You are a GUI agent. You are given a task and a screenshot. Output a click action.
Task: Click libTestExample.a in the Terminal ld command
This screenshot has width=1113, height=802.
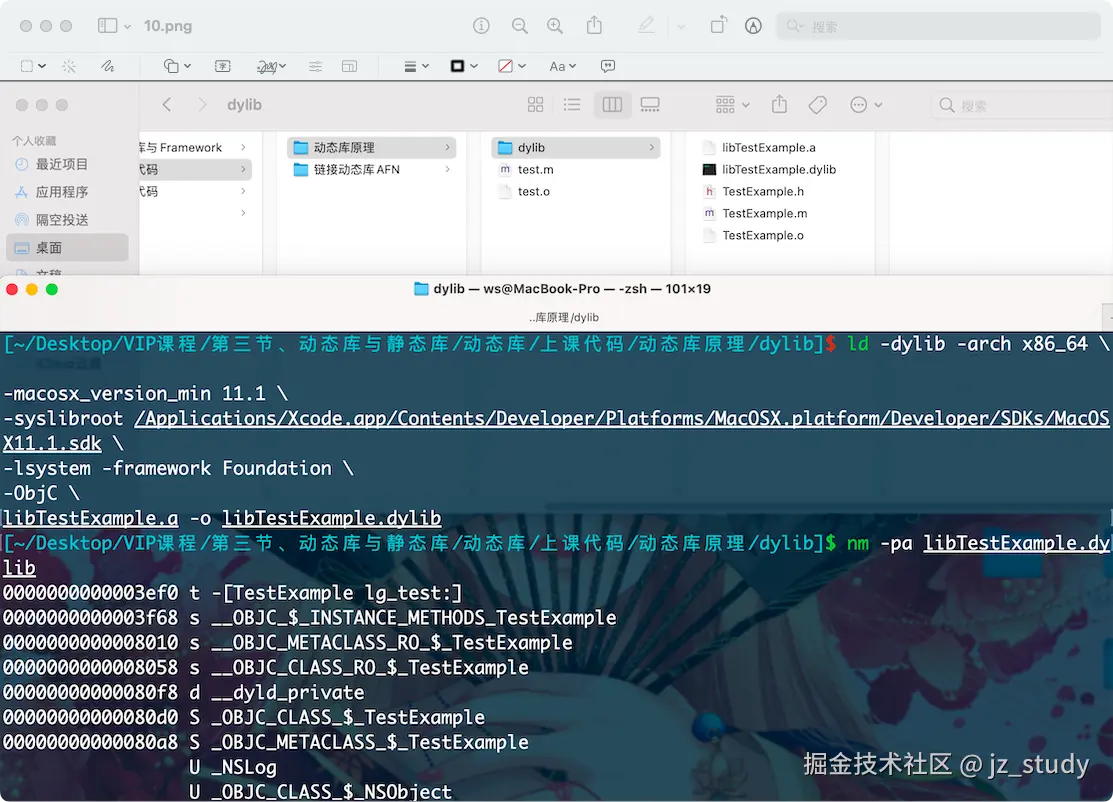click(90, 518)
